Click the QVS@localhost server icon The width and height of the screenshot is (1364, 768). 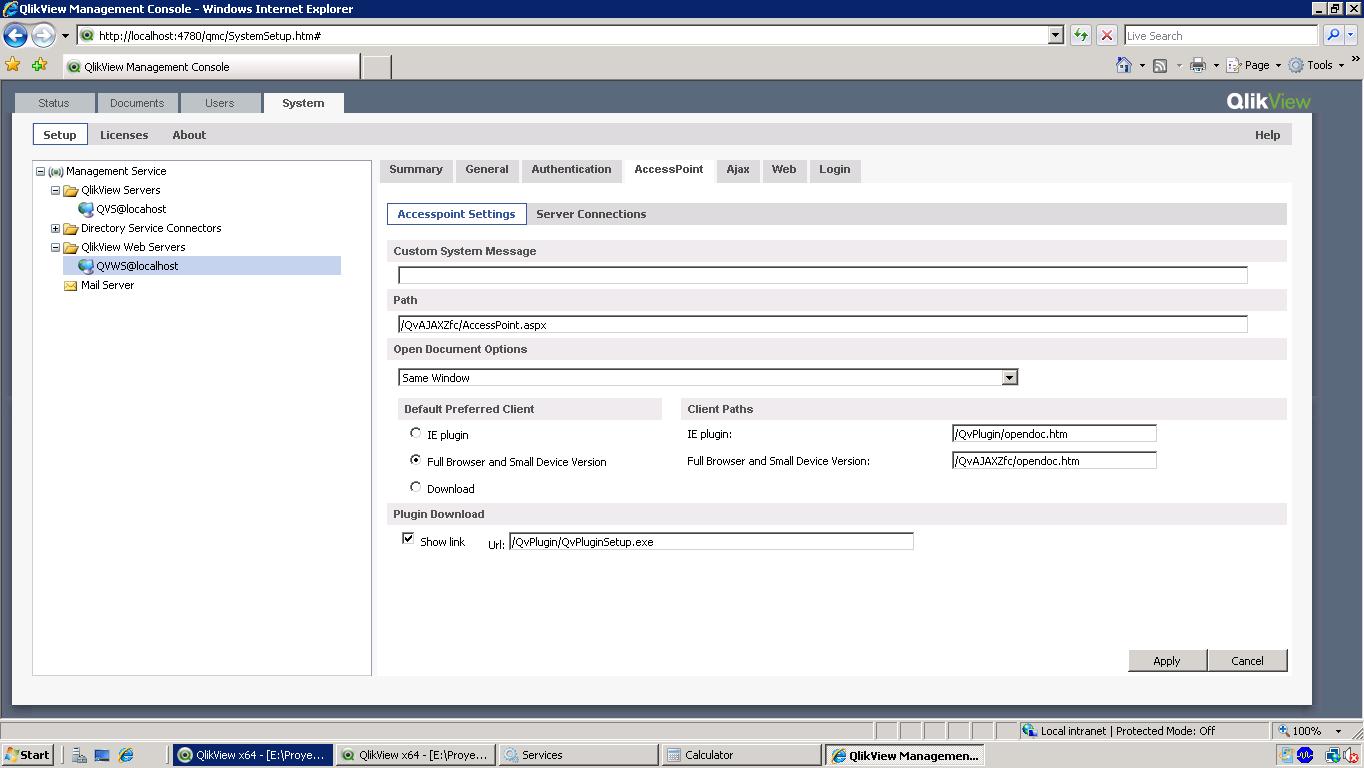point(86,209)
